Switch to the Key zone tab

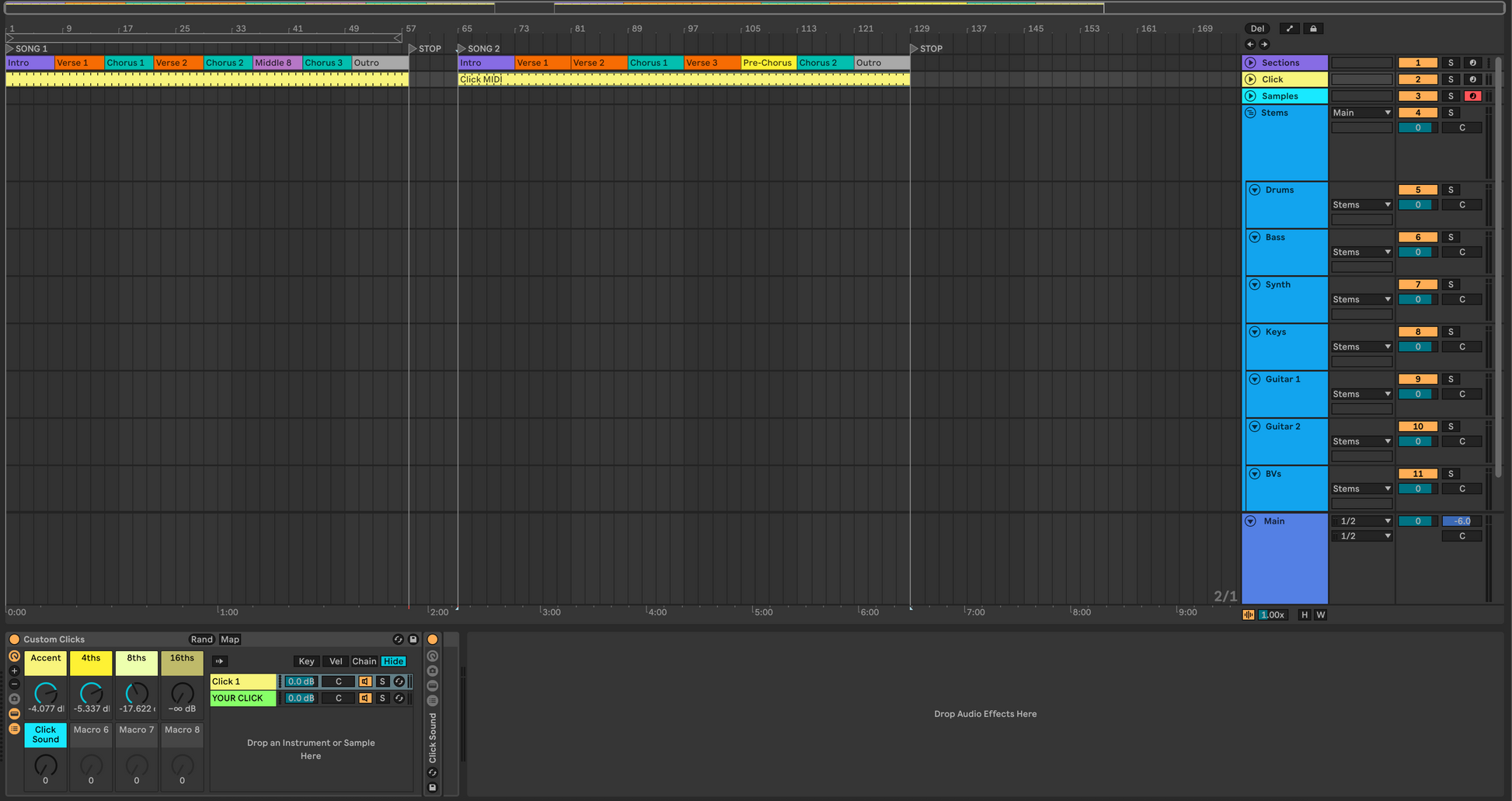(306, 661)
